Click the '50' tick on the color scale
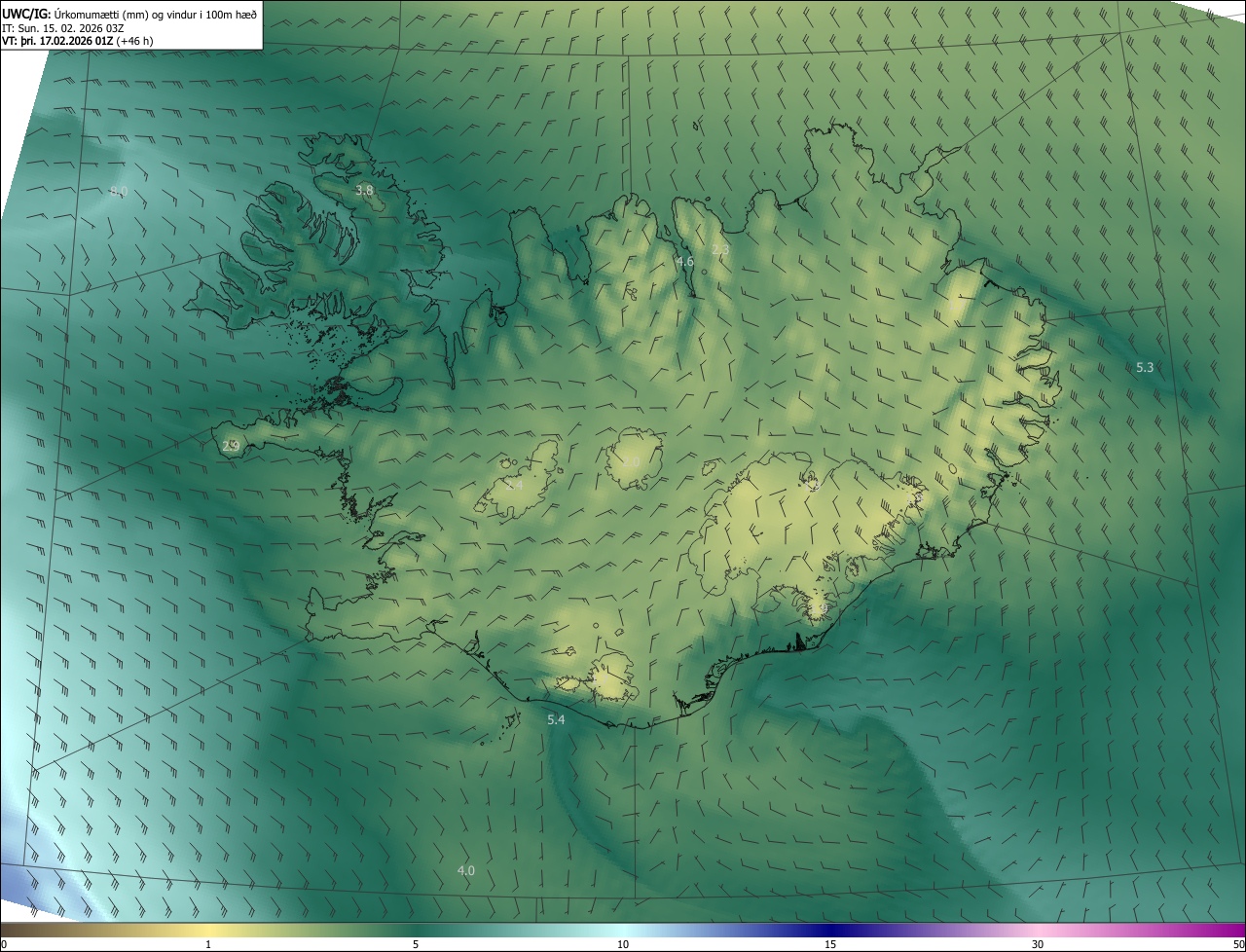This screenshot has width=1246, height=952. (x=1238, y=945)
